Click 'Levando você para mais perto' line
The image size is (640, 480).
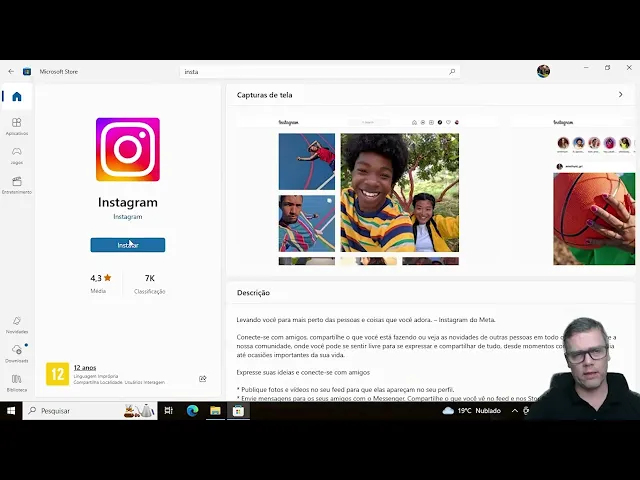366,320
